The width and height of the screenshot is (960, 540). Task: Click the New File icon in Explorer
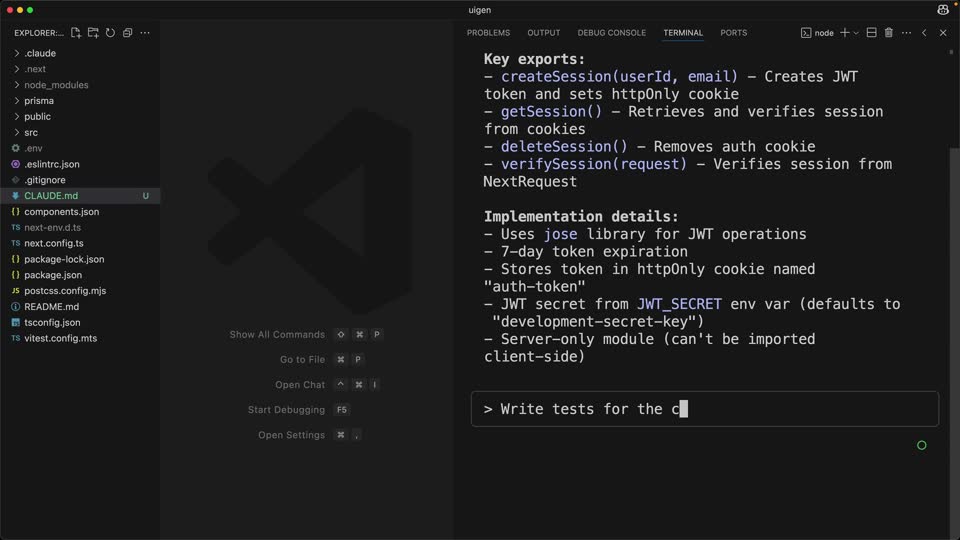click(x=76, y=33)
